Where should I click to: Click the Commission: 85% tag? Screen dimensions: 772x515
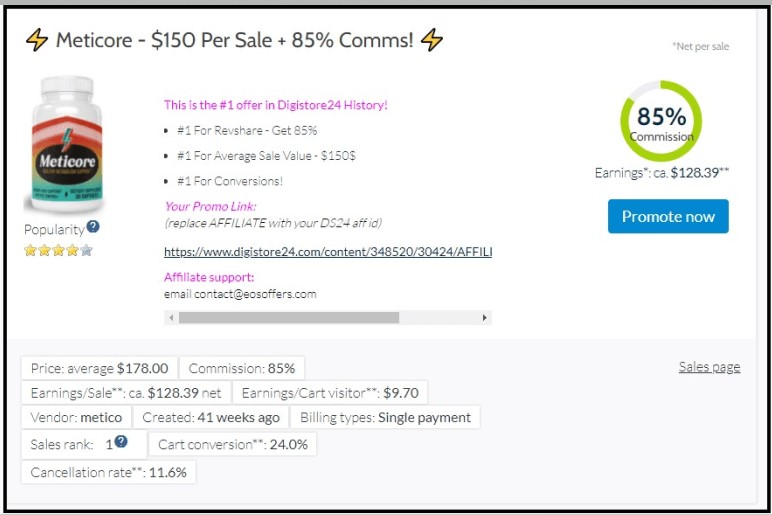(x=242, y=368)
